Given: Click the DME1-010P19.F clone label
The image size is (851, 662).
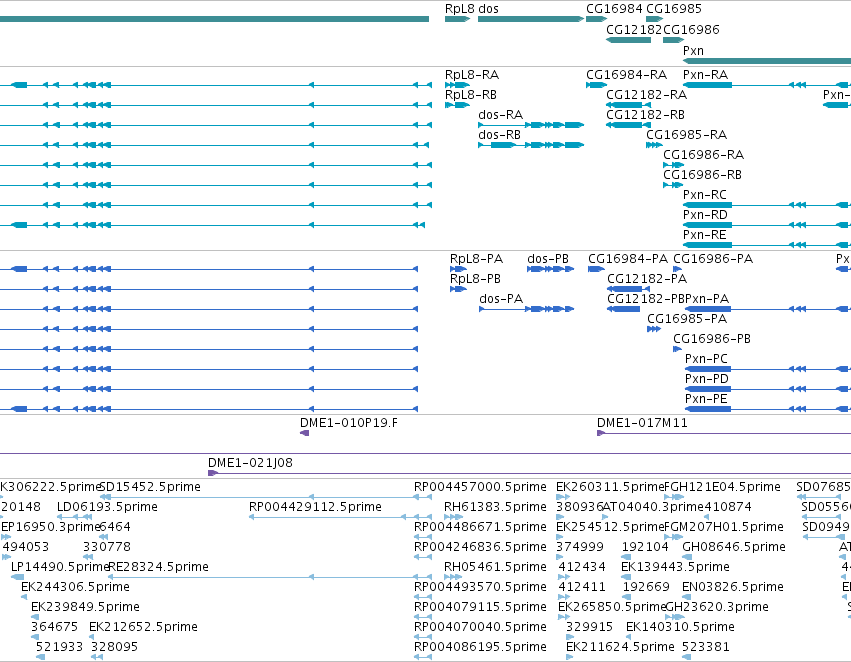Looking at the screenshot, I should pyautogui.click(x=348, y=423).
